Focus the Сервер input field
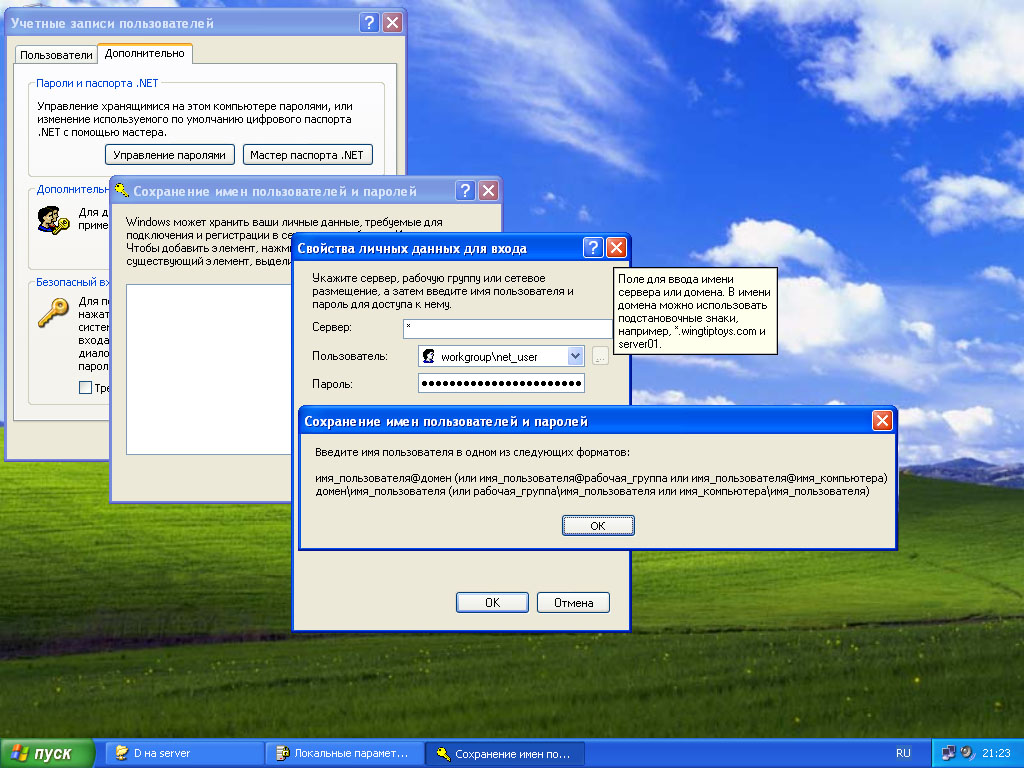1024x768 pixels. 507,328
